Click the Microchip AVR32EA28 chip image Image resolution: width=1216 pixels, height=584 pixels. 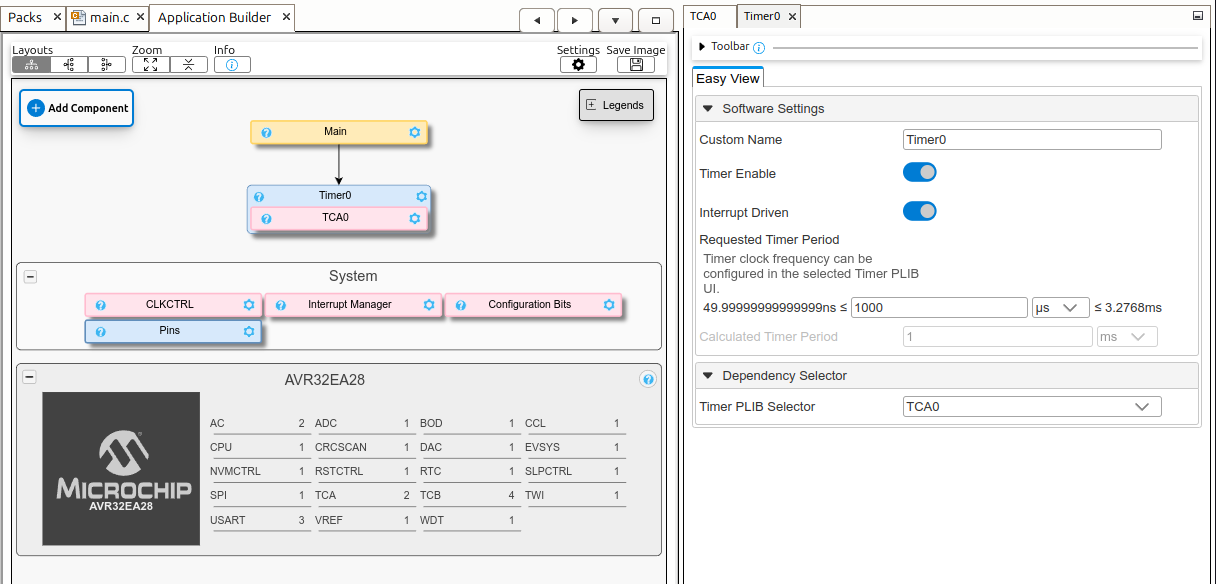click(x=120, y=468)
